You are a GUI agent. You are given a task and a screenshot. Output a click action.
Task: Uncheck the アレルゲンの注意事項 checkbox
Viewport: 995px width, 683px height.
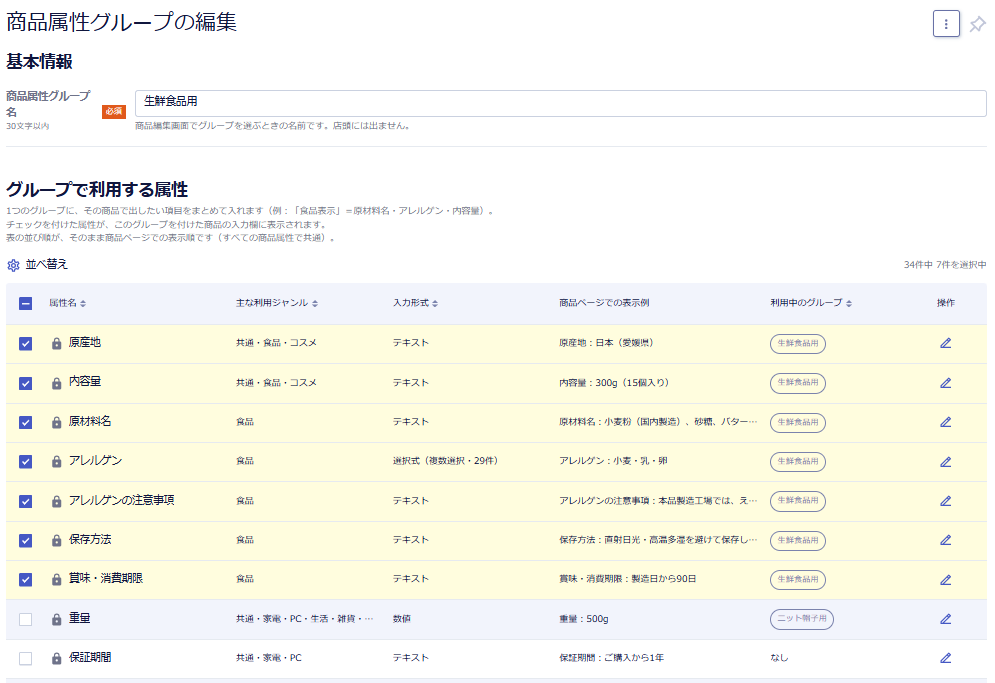(25, 501)
